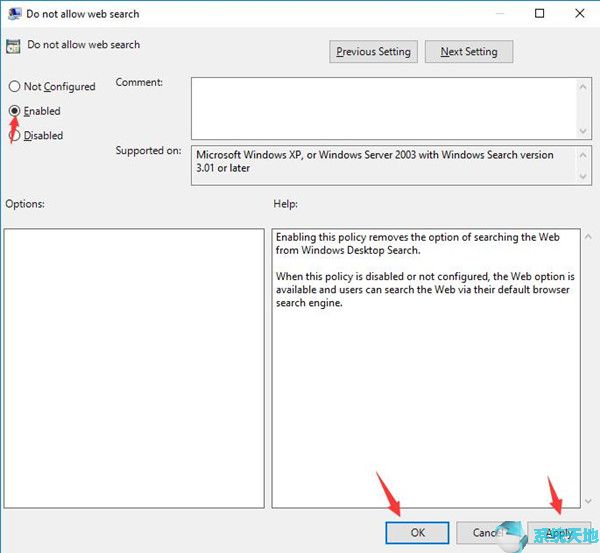Click the 'Options:' label
This screenshot has height=553, width=600.
click(x=25, y=204)
